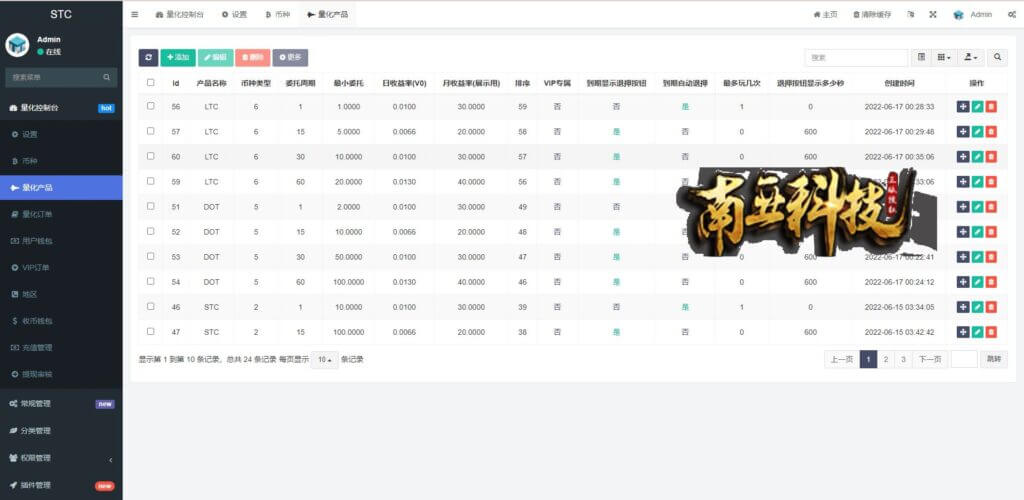Check the checkbox for row Id 46
Viewport: 1024px width, 500px height.
tap(151, 306)
